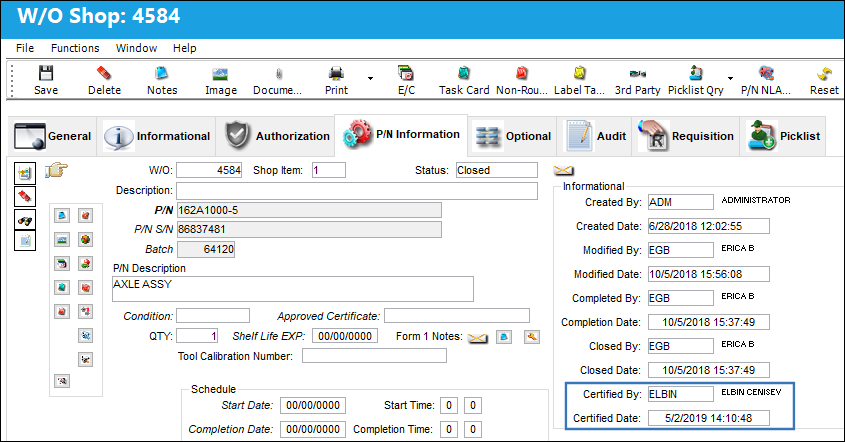Click the colorful pie-like icon in icon grid
The height and width of the screenshot is (442, 845).
click(x=85, y=239)
